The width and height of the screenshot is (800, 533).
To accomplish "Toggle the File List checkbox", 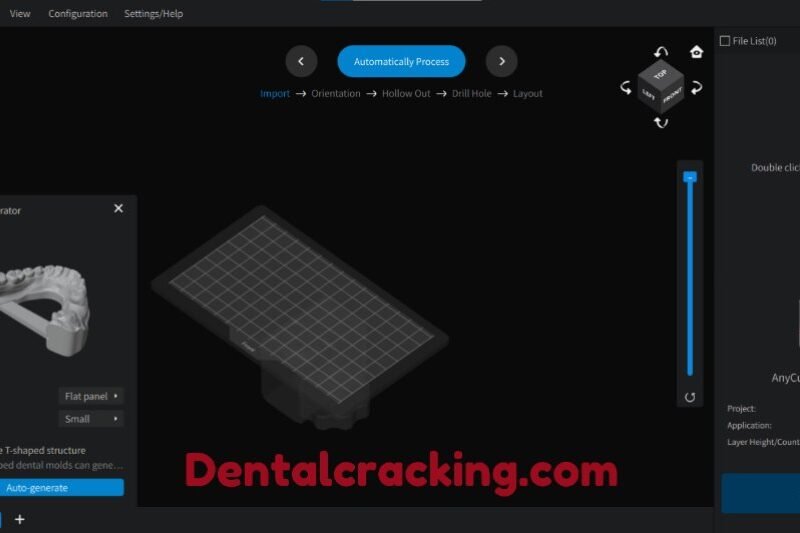I will 725,41.
